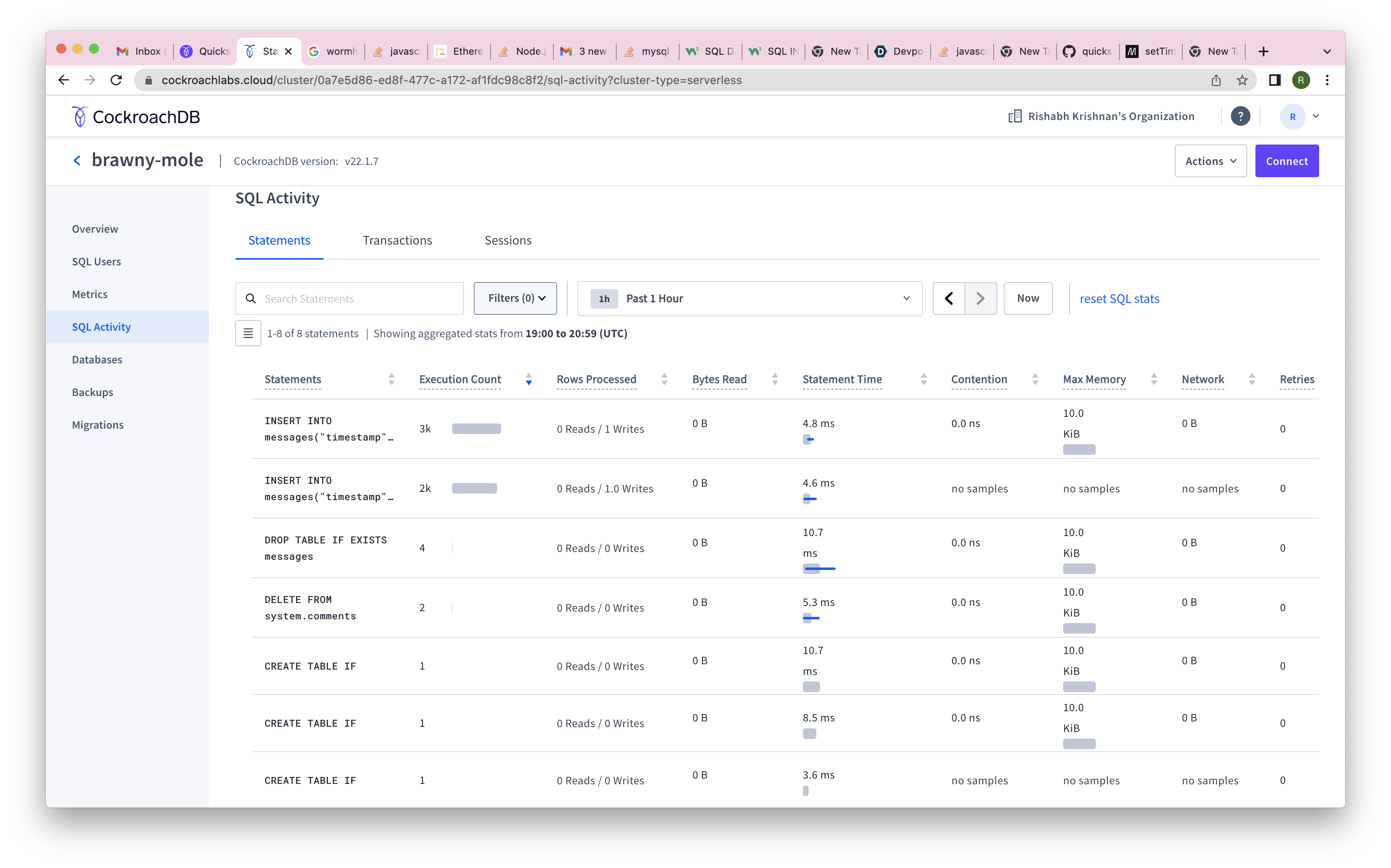Toggle sort on Statement Time column
1391x868 pixels.
923,379
